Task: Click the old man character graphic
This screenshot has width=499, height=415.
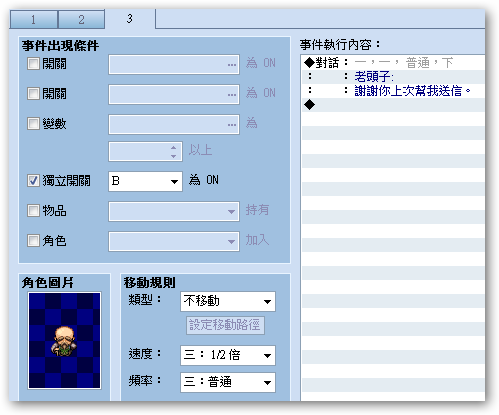Action: 64,340
